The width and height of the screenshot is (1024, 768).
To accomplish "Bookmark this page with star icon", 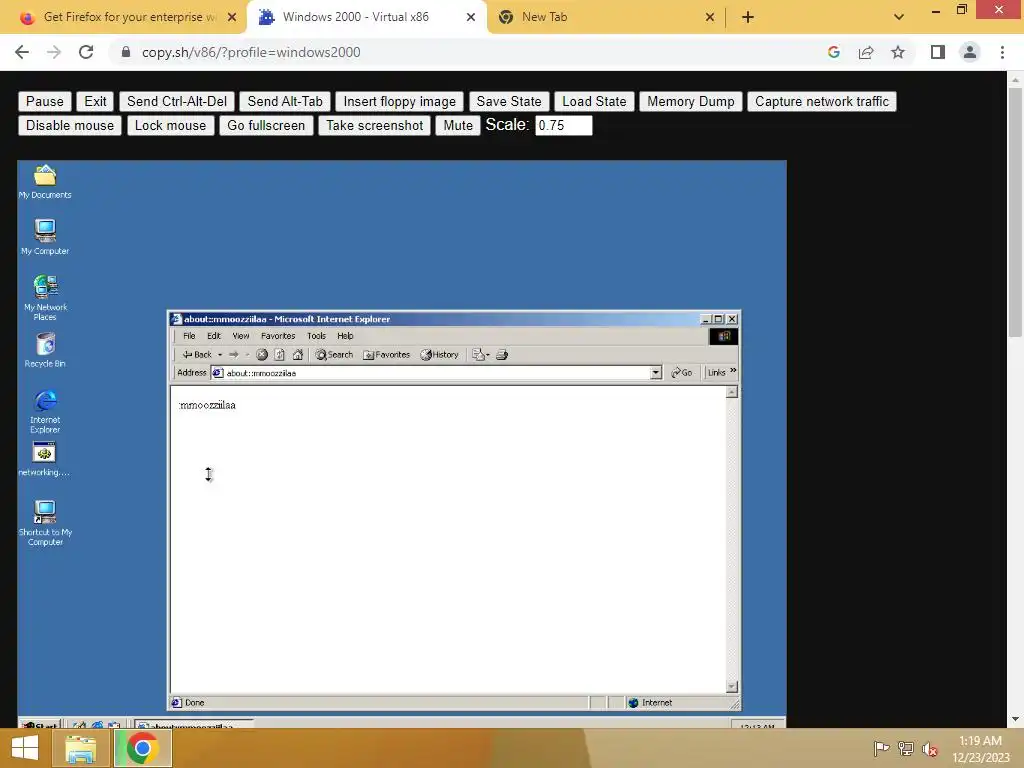I will coord(898,52).
